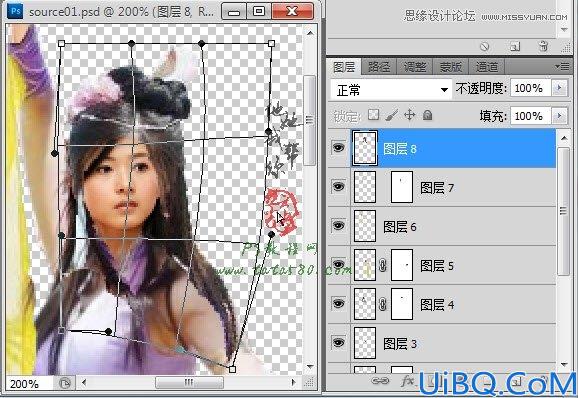Click layers panel scroll up arrow

click(x=564, y=138)
